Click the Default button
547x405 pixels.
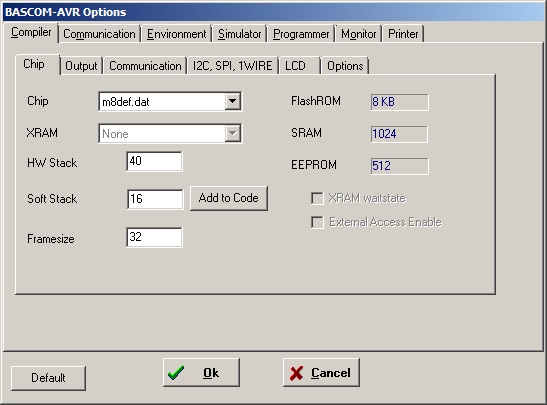coord(48,378)
